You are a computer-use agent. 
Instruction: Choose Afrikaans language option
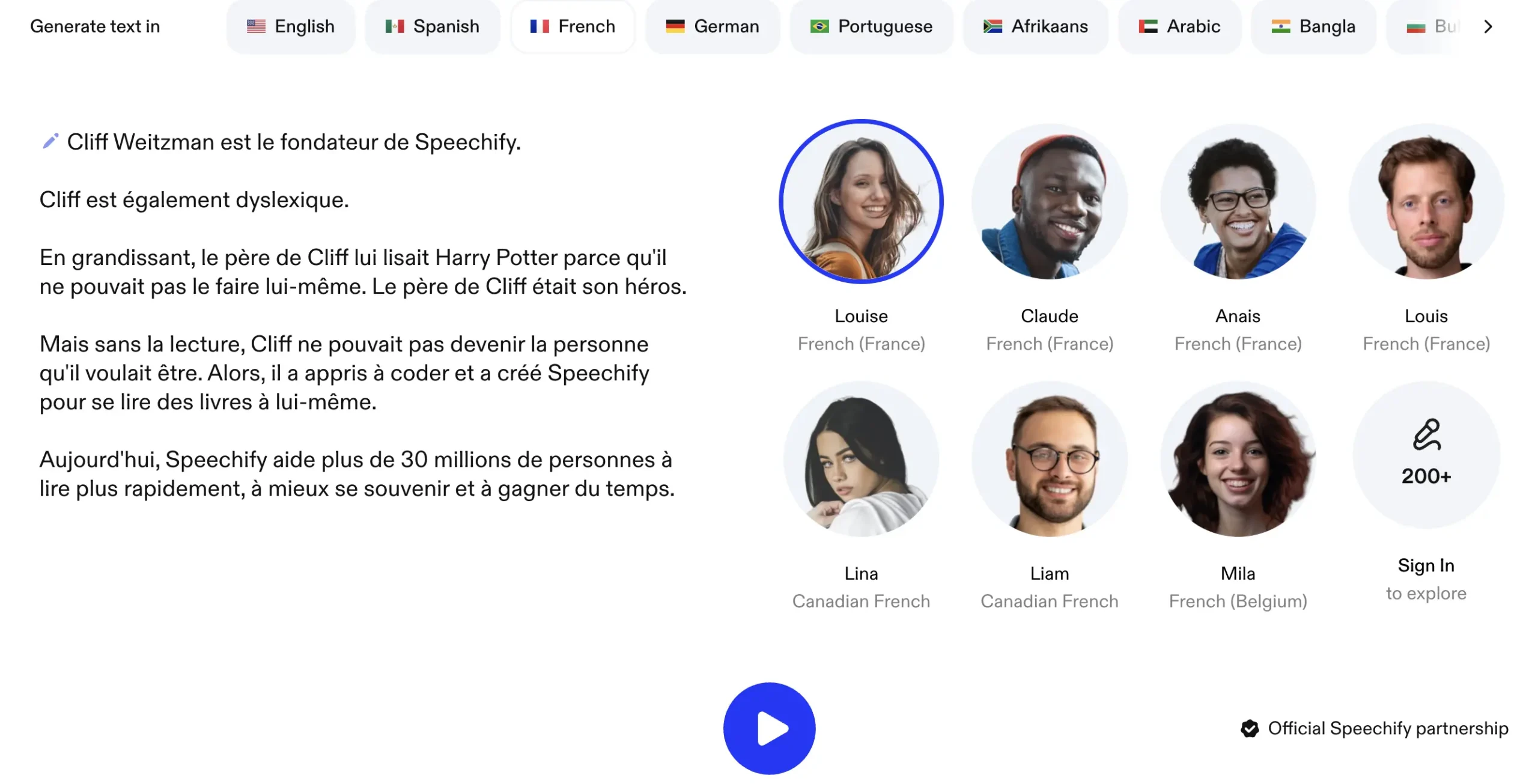click(1036, 26)
